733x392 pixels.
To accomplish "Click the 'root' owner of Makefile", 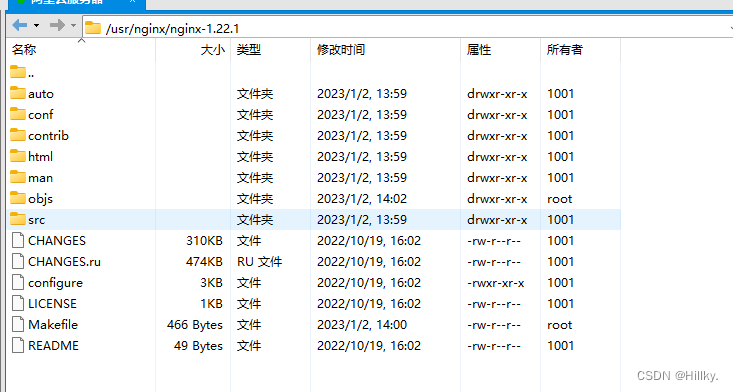I will coord(560,325).
